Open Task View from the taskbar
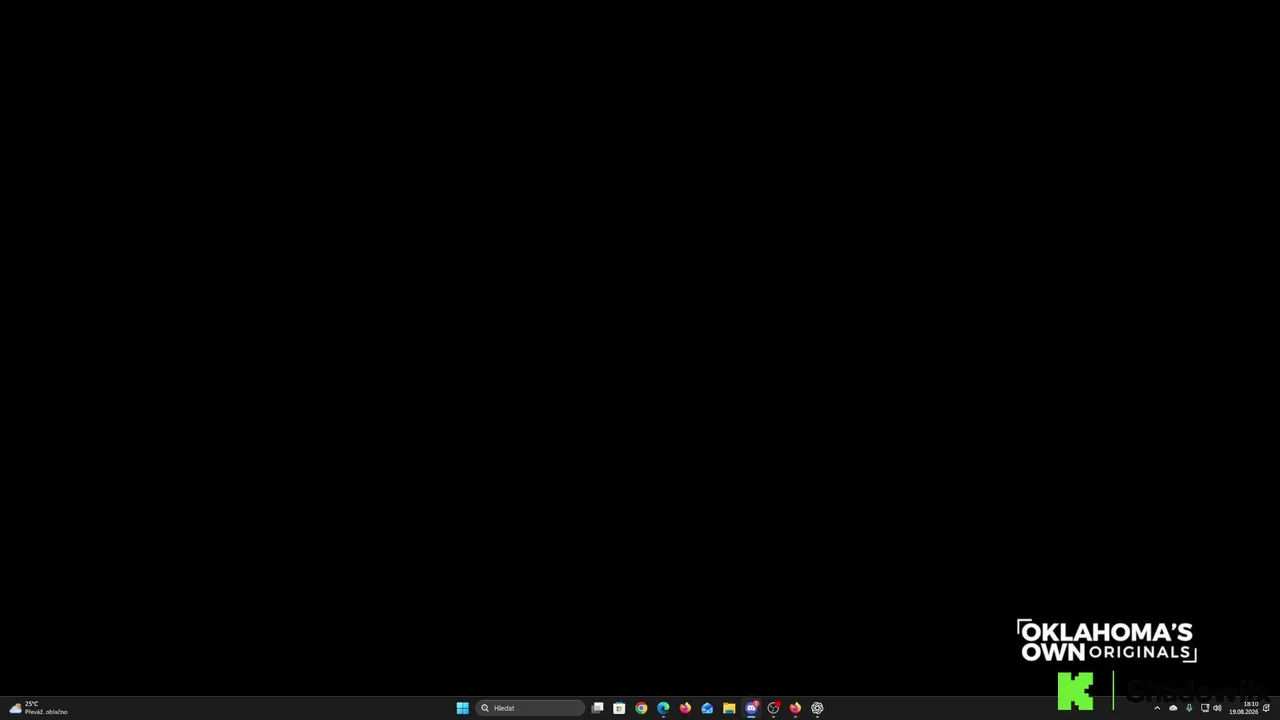Image resolution: width=1280 pixels, height=720 pixels. tap(597, 708)
